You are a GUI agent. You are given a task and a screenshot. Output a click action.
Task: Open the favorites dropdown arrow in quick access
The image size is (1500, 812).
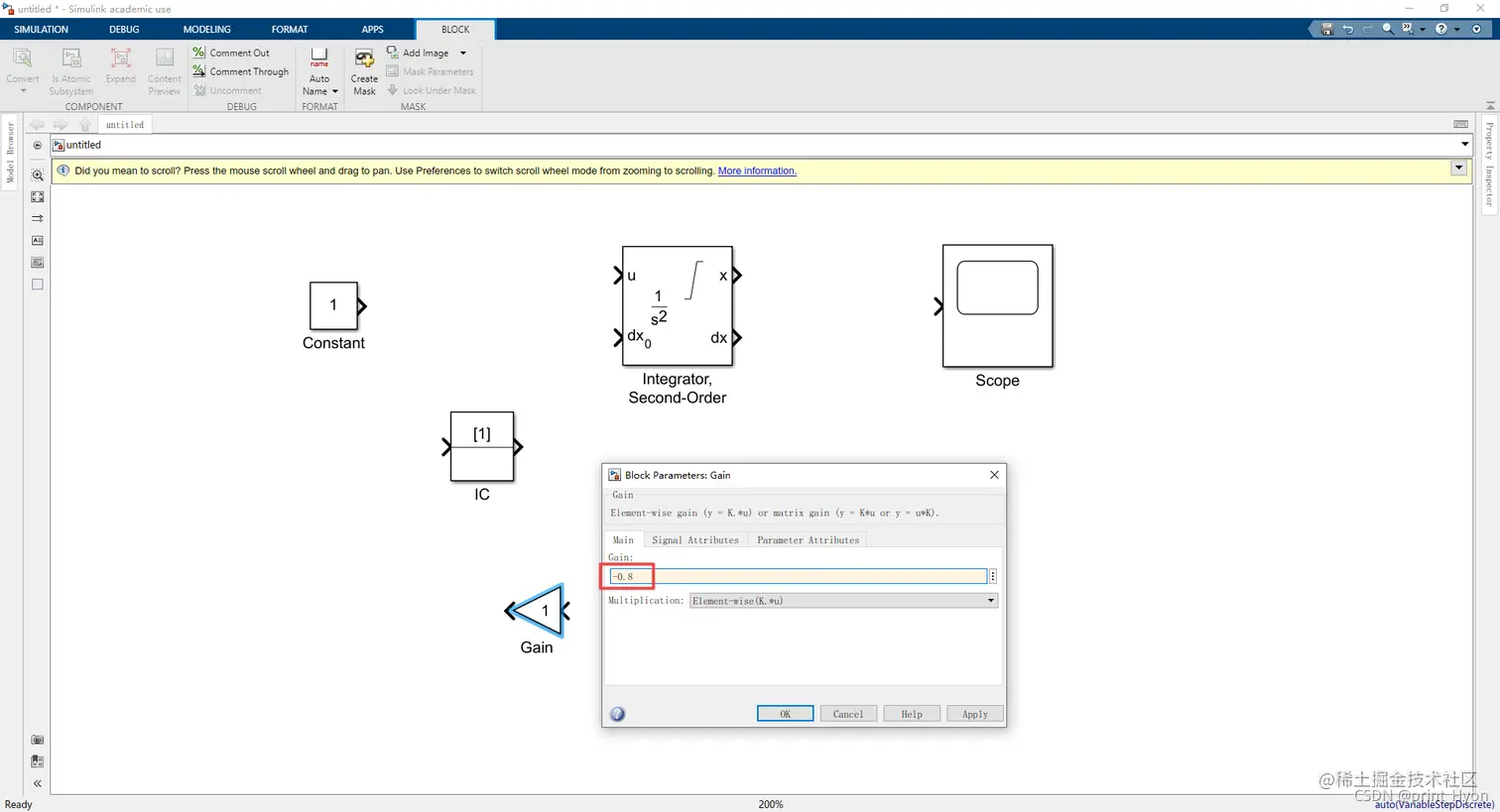pyautogui.click(x=1423, y=30)
